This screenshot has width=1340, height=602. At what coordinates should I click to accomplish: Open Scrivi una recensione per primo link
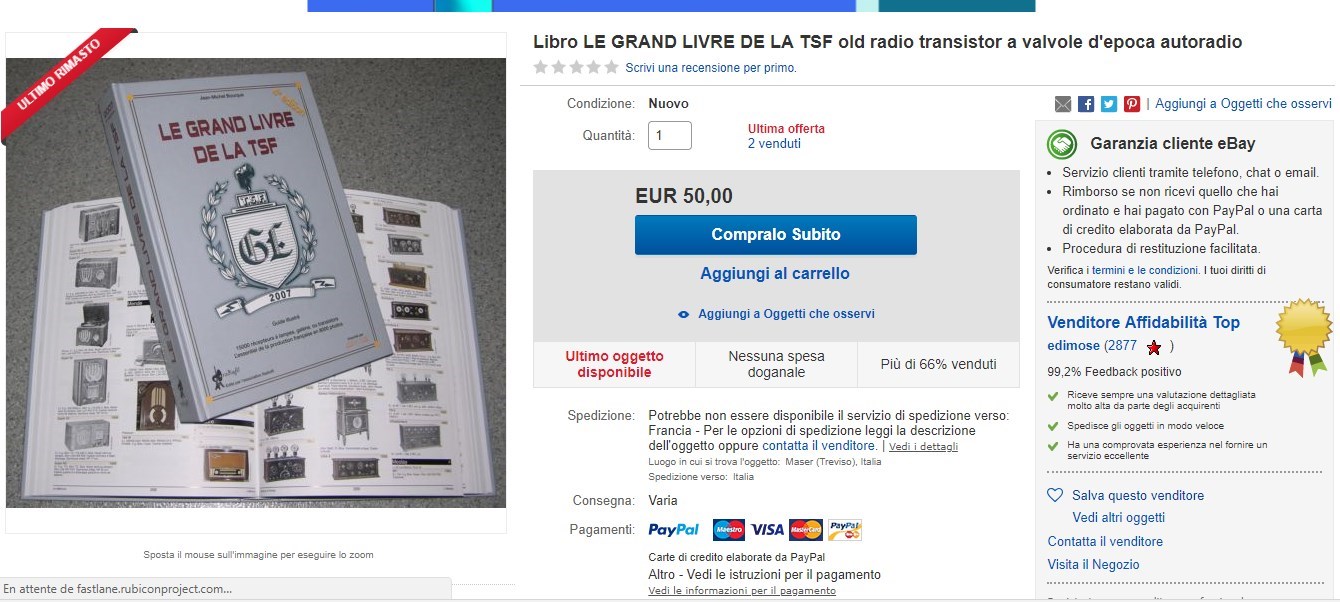pyautogui.click(x=711, y=68)
